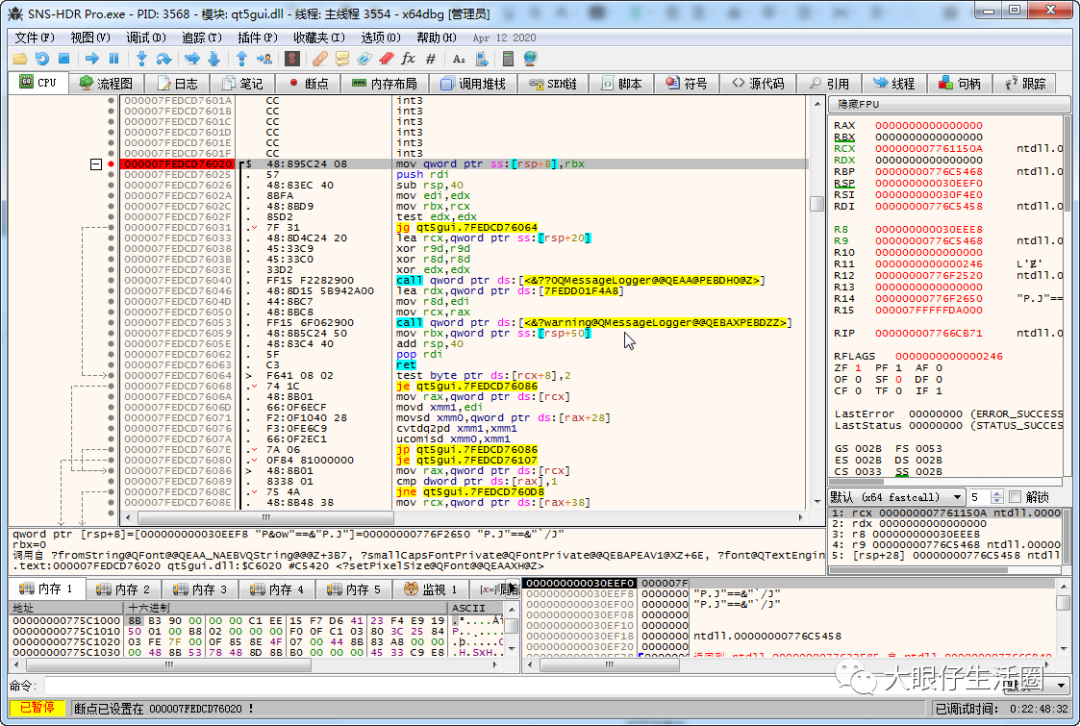Switch to the 断点 tab
Viewport: 1080px width, 726px height.
tap(308, 83)
